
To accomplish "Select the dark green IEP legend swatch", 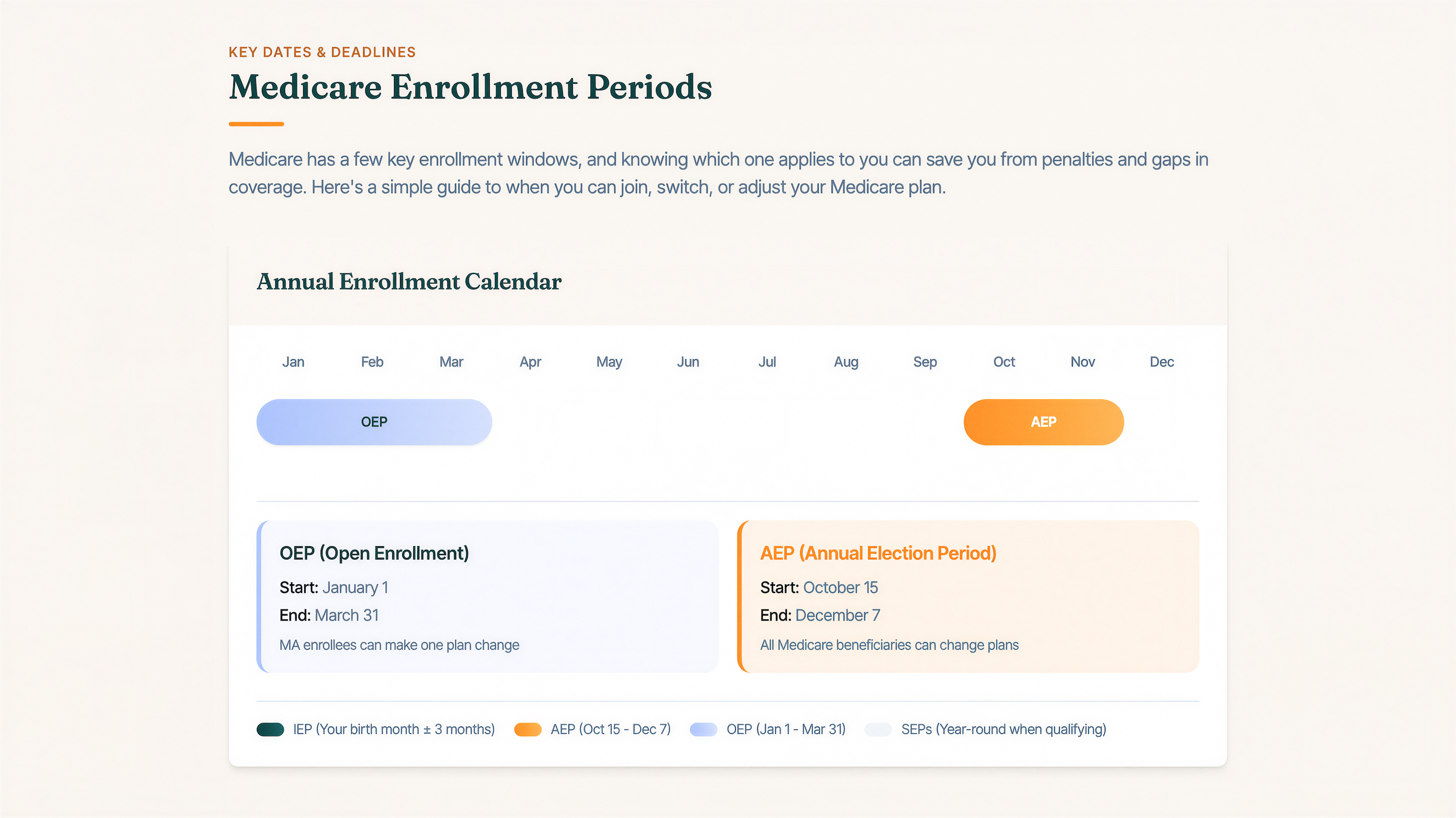I will click(x=270, y=729).
